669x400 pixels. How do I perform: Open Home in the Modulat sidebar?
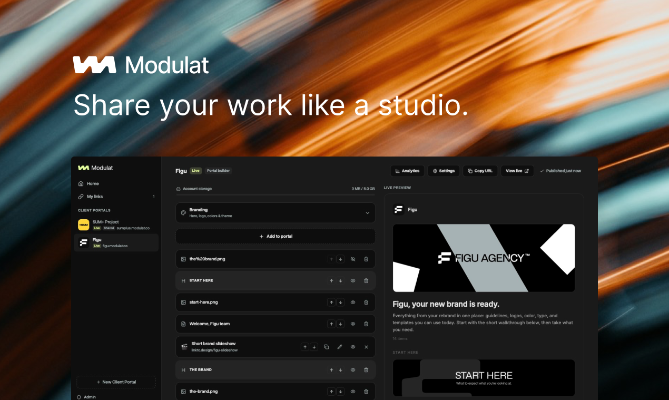tap(89, 183)
